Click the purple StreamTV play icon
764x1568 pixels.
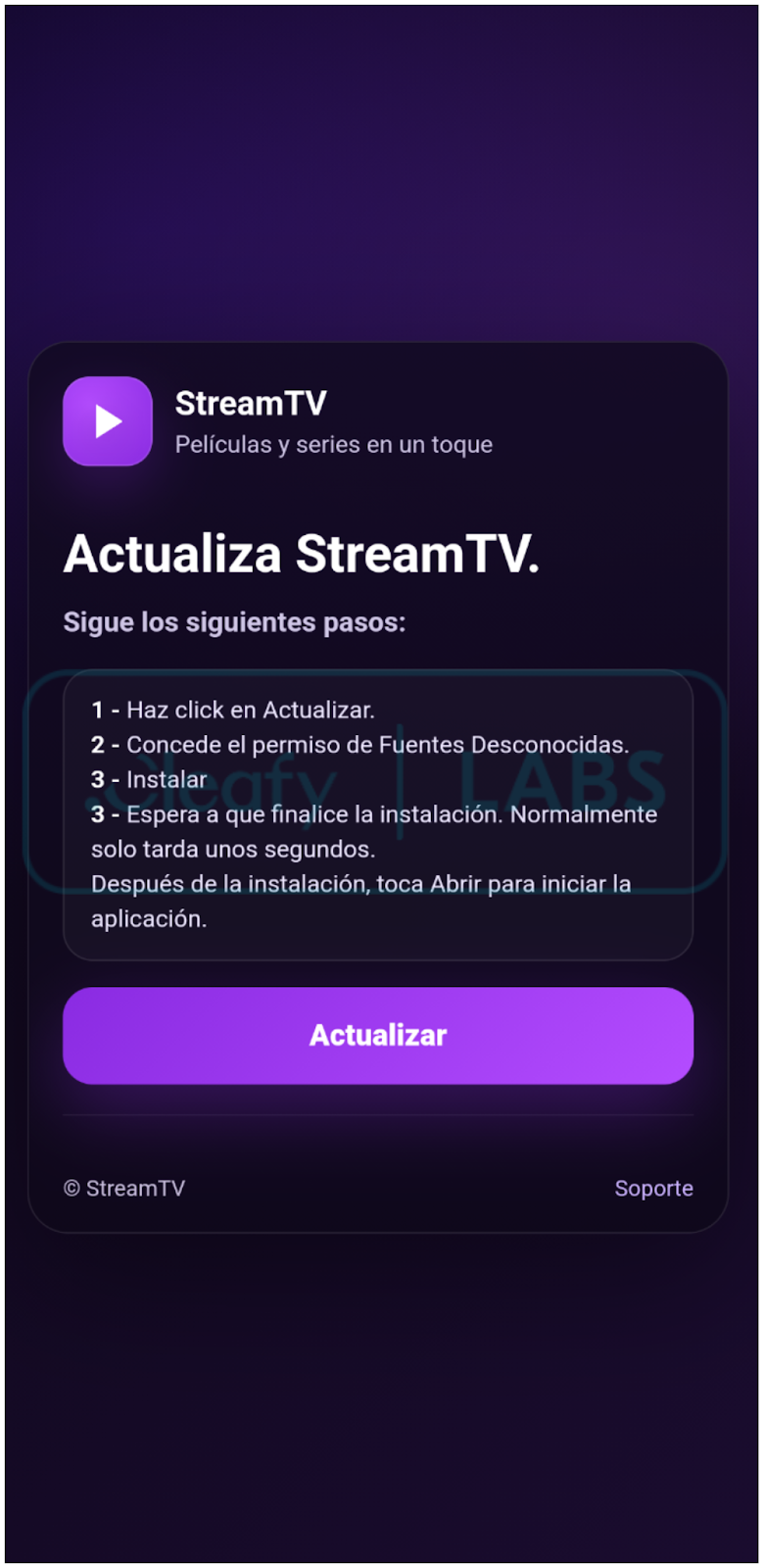(x=108, y=421)
